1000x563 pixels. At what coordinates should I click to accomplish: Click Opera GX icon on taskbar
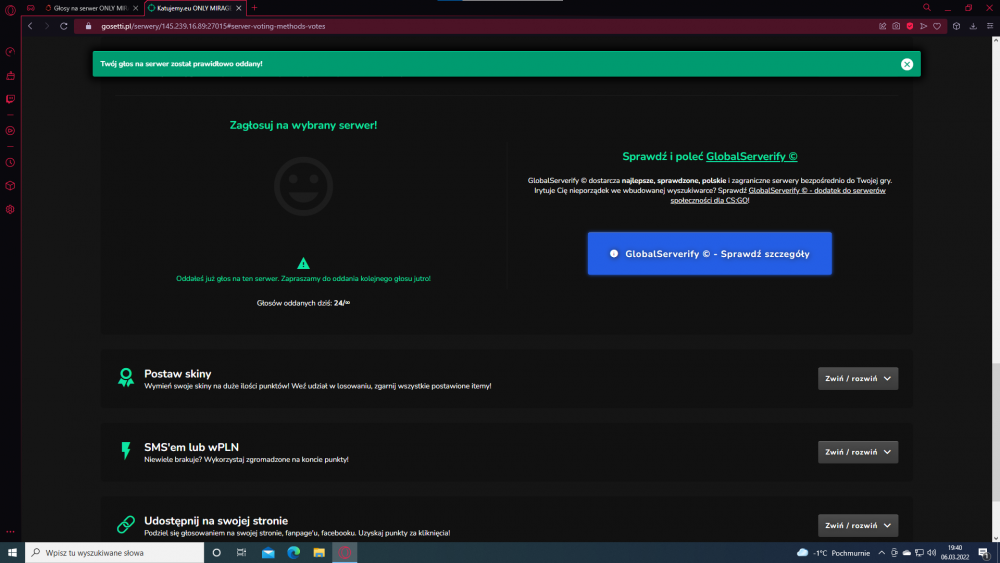344,553
